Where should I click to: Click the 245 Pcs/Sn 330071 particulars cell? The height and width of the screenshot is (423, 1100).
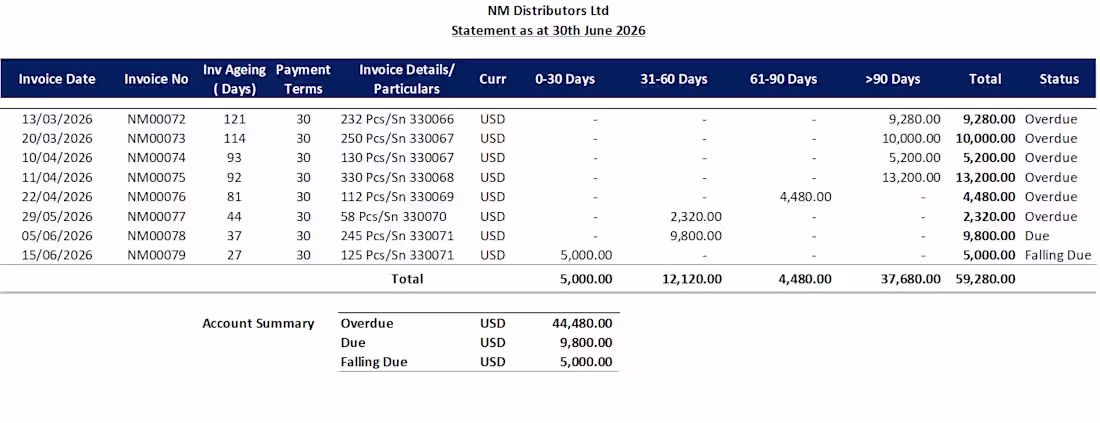[397, 235]
